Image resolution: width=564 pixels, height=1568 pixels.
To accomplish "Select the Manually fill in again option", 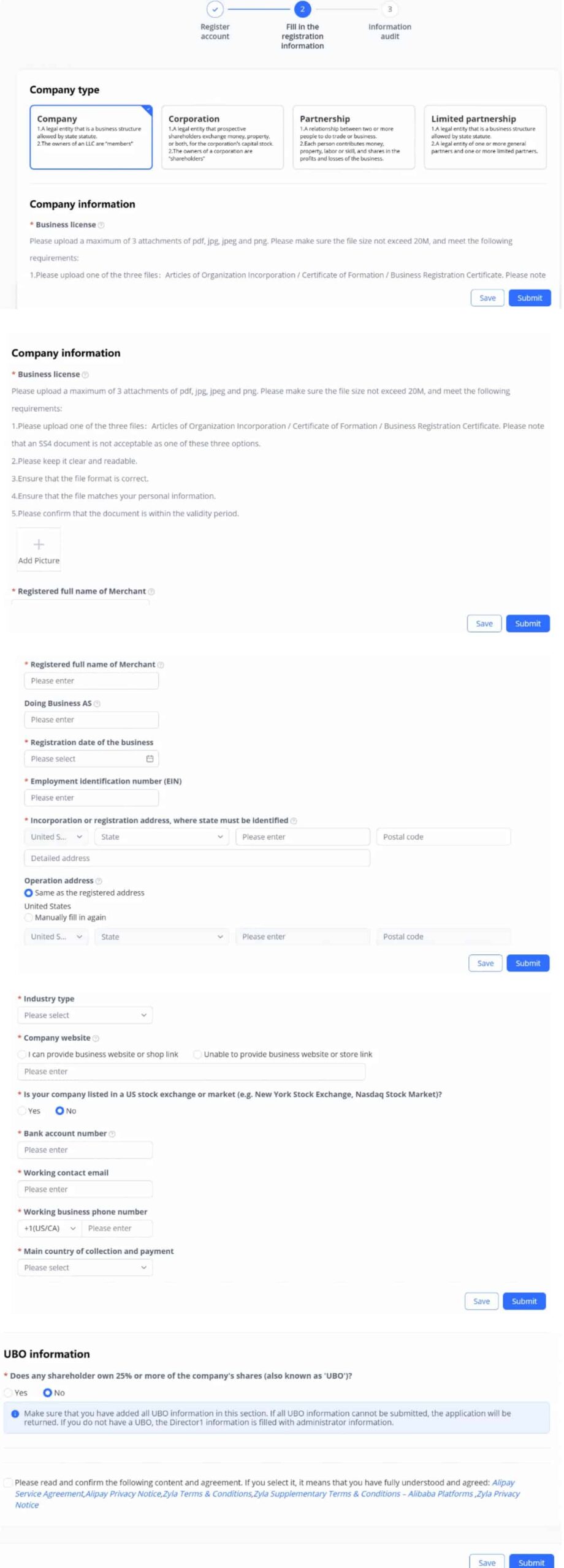I will pyautogui.click(x=29, y=918).
